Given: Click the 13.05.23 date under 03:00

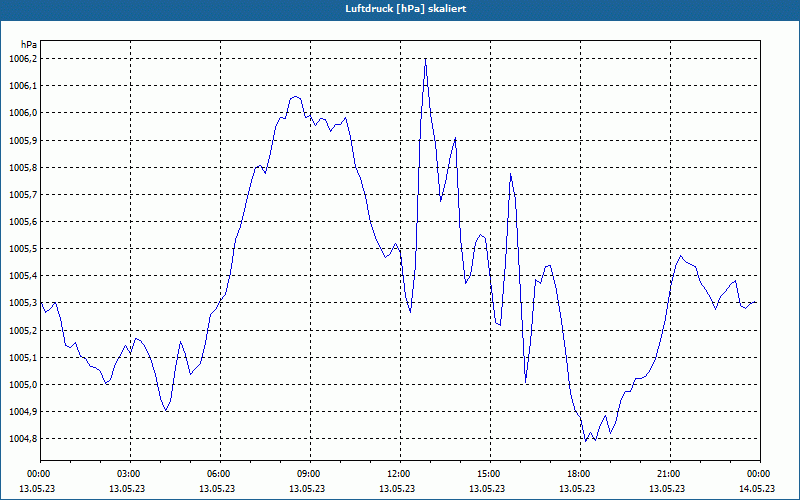Looking at the screenshot, I should coord(127,488).
